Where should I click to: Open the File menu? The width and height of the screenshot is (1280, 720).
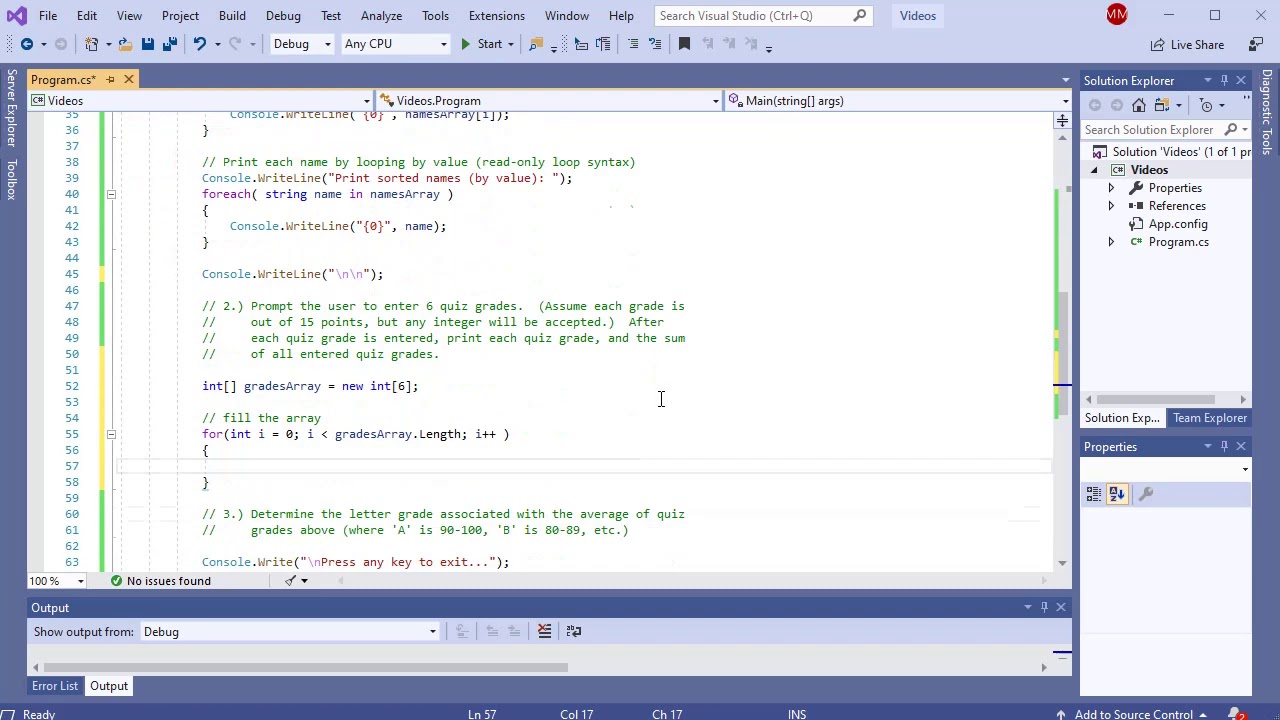[48, 15]
